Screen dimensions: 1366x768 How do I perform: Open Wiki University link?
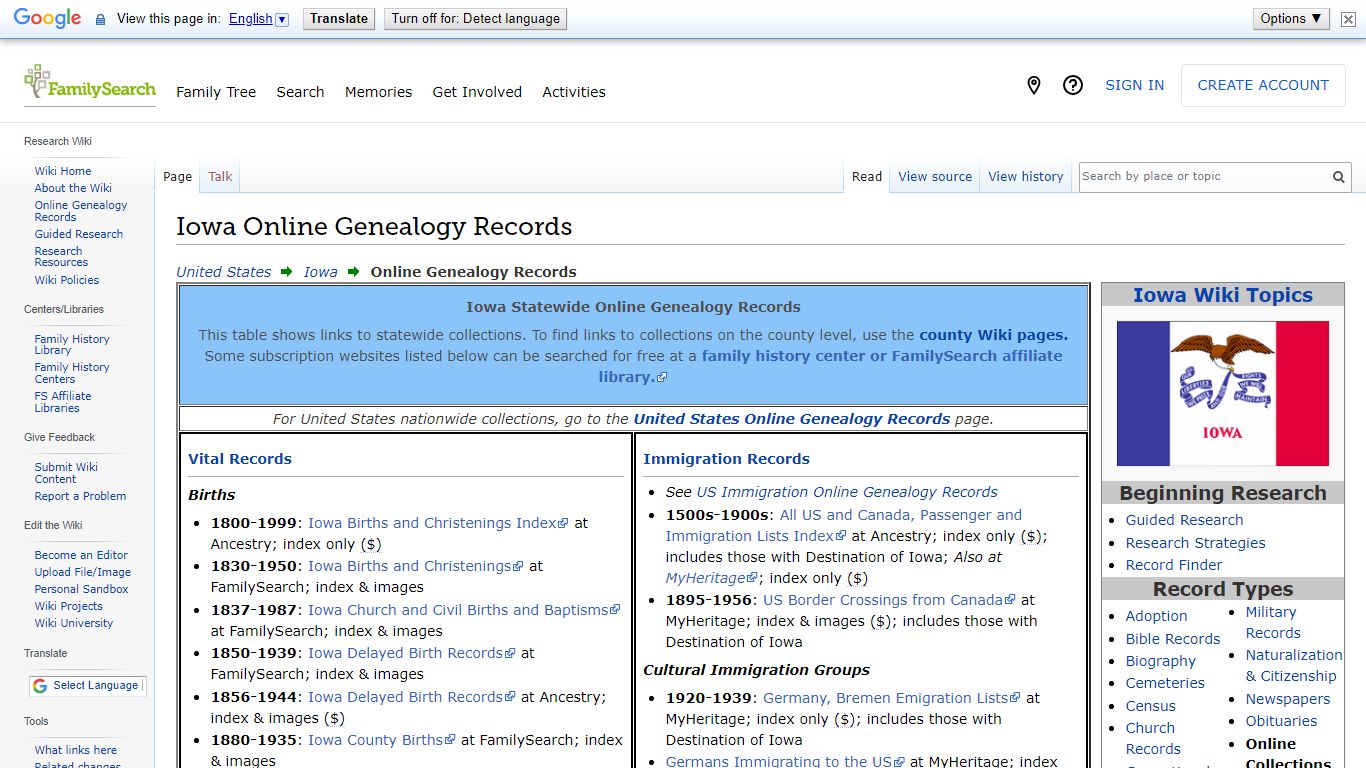pos(74,623)
